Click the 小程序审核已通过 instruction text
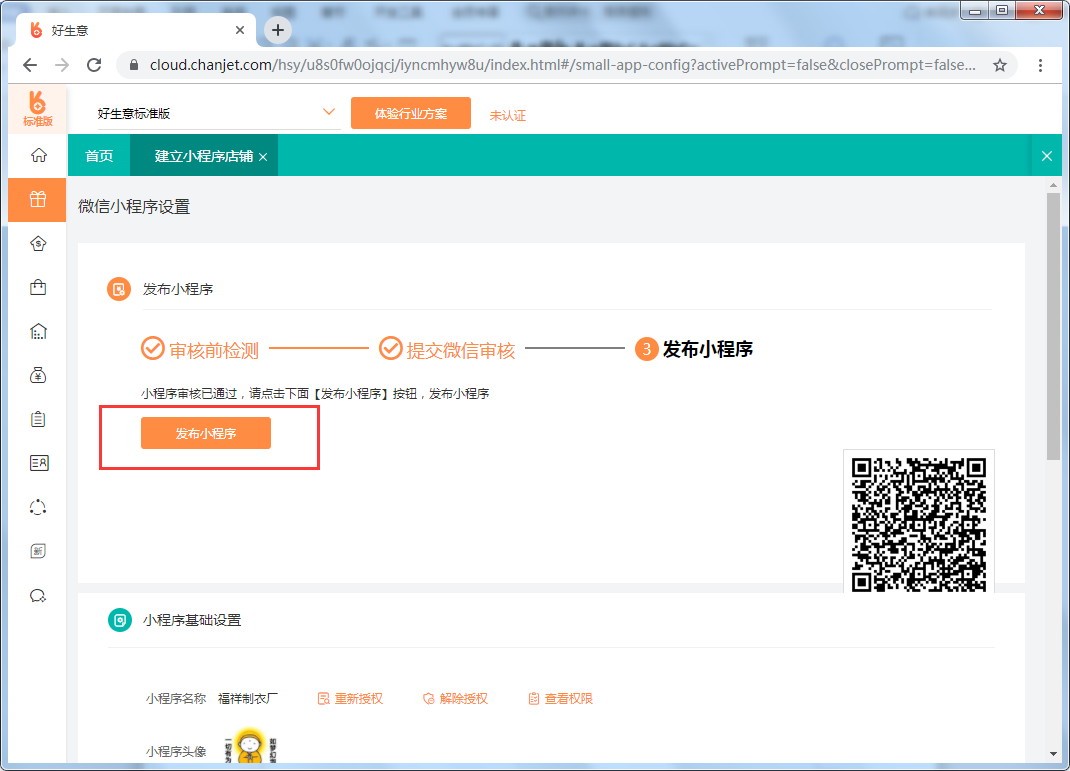1070x771 pixels. point(315,394)
